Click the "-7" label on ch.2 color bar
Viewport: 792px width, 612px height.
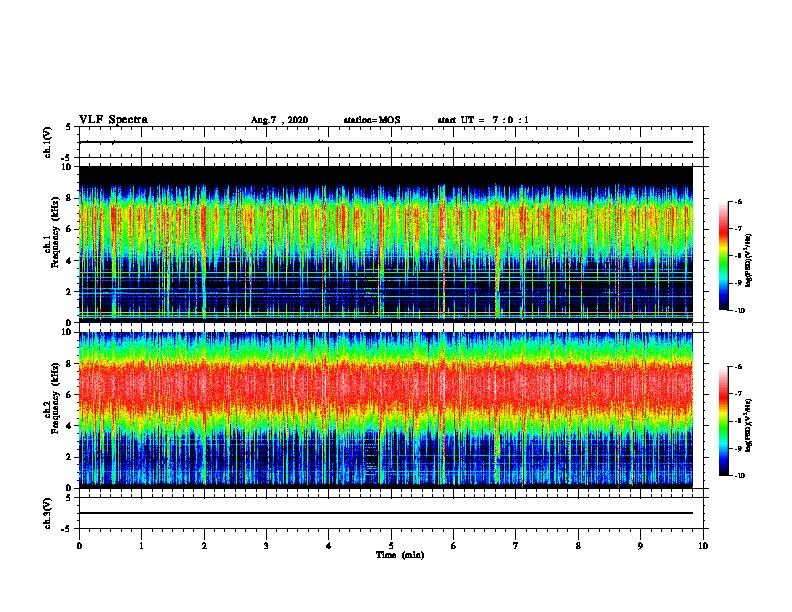(x=738, y=394)
